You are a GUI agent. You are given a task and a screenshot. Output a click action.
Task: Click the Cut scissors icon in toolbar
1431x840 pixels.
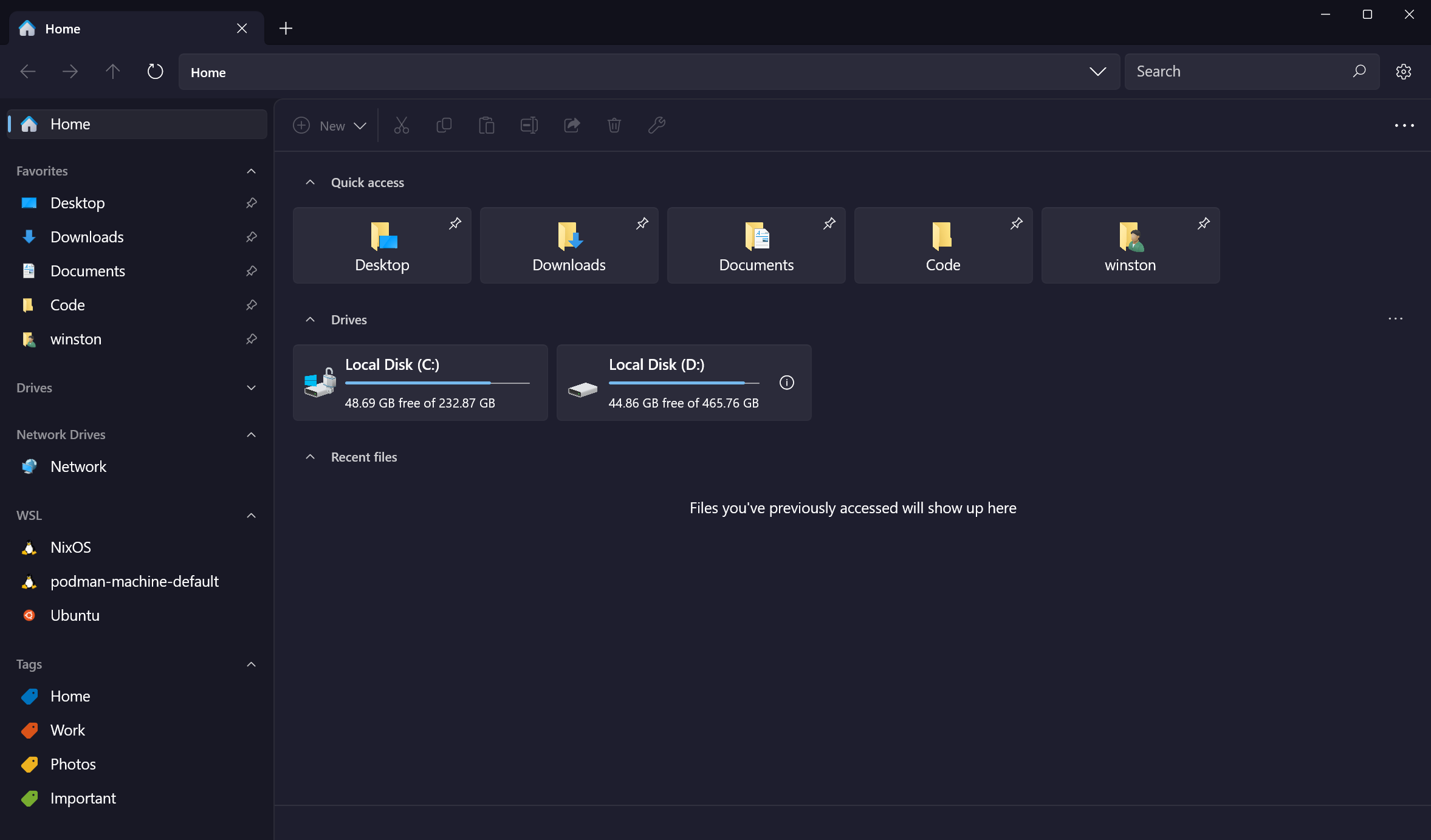(x=401, y=125)
